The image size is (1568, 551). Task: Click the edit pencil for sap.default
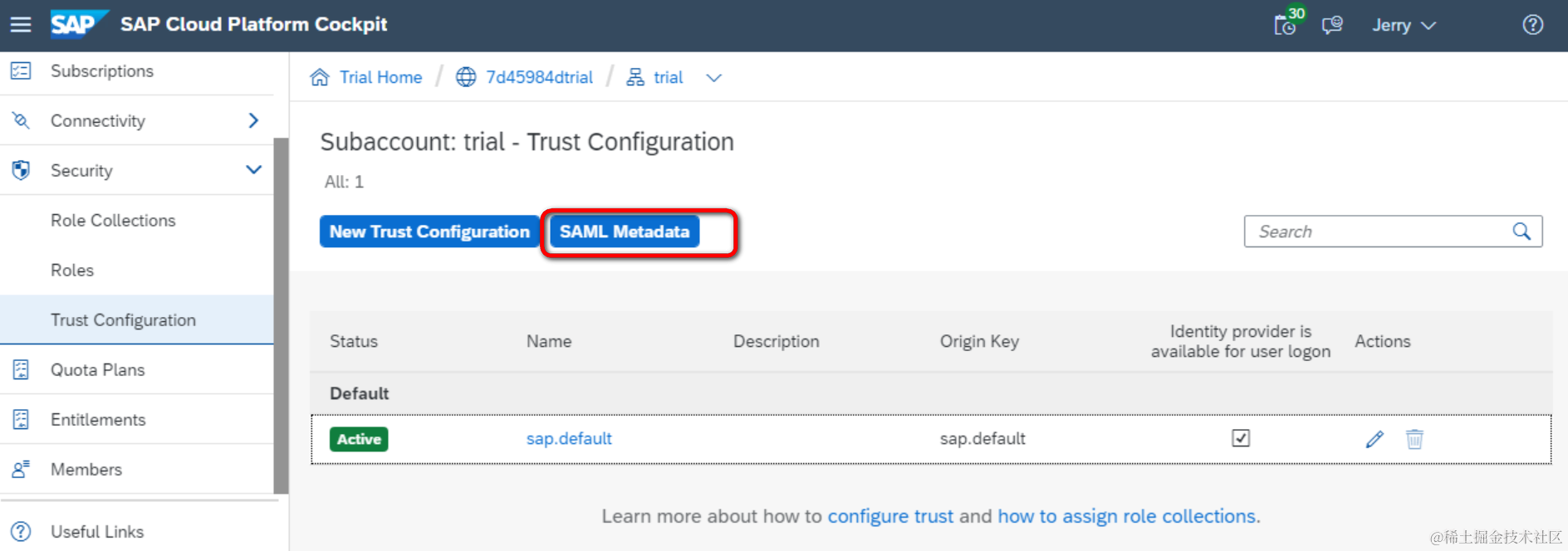1374,439
